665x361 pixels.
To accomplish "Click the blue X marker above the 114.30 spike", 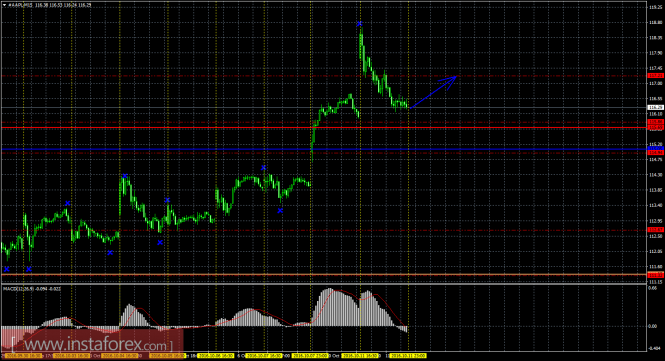I will (125, 176).
